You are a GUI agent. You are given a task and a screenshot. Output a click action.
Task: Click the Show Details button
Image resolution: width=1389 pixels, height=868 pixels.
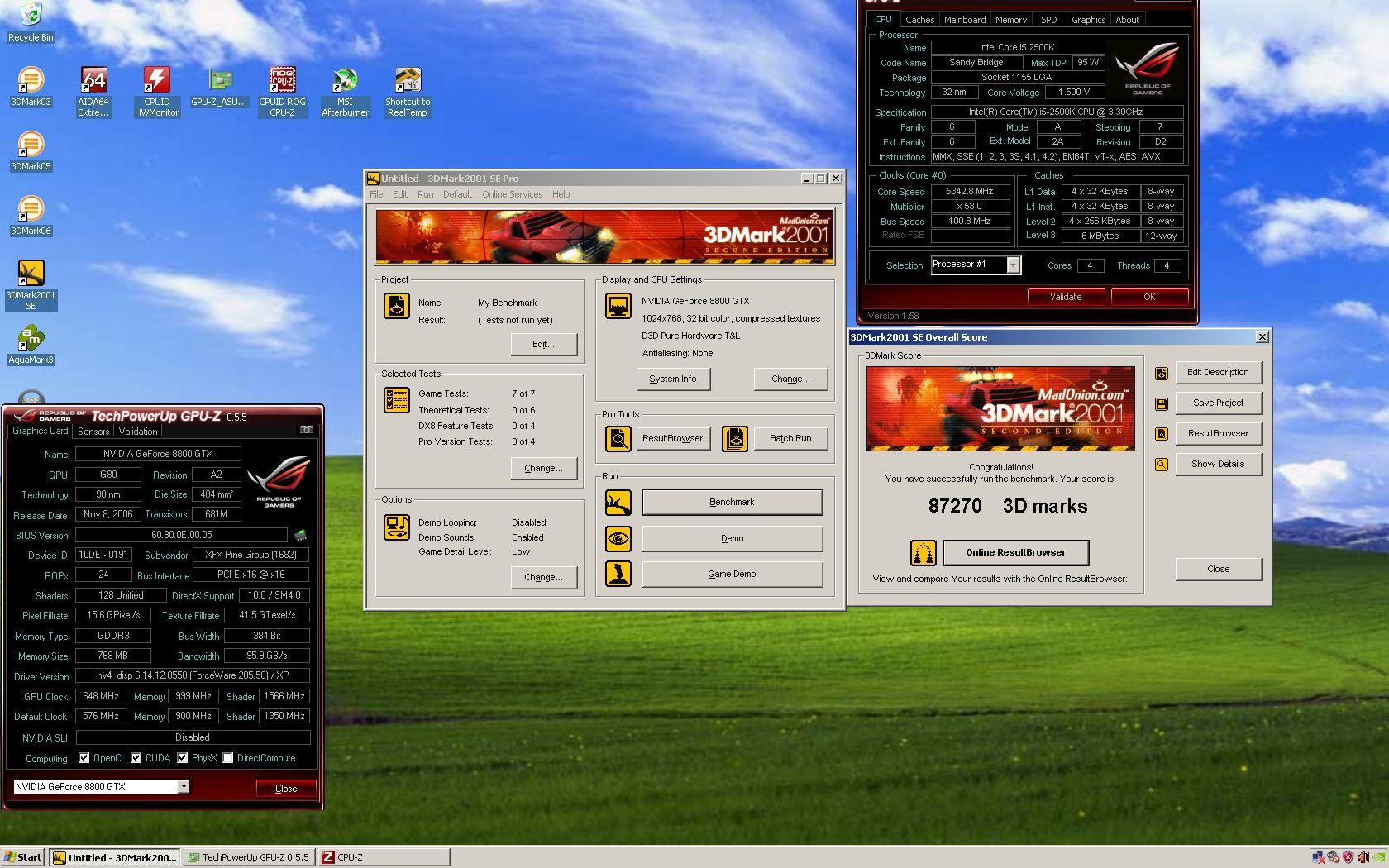point(1218,464)
